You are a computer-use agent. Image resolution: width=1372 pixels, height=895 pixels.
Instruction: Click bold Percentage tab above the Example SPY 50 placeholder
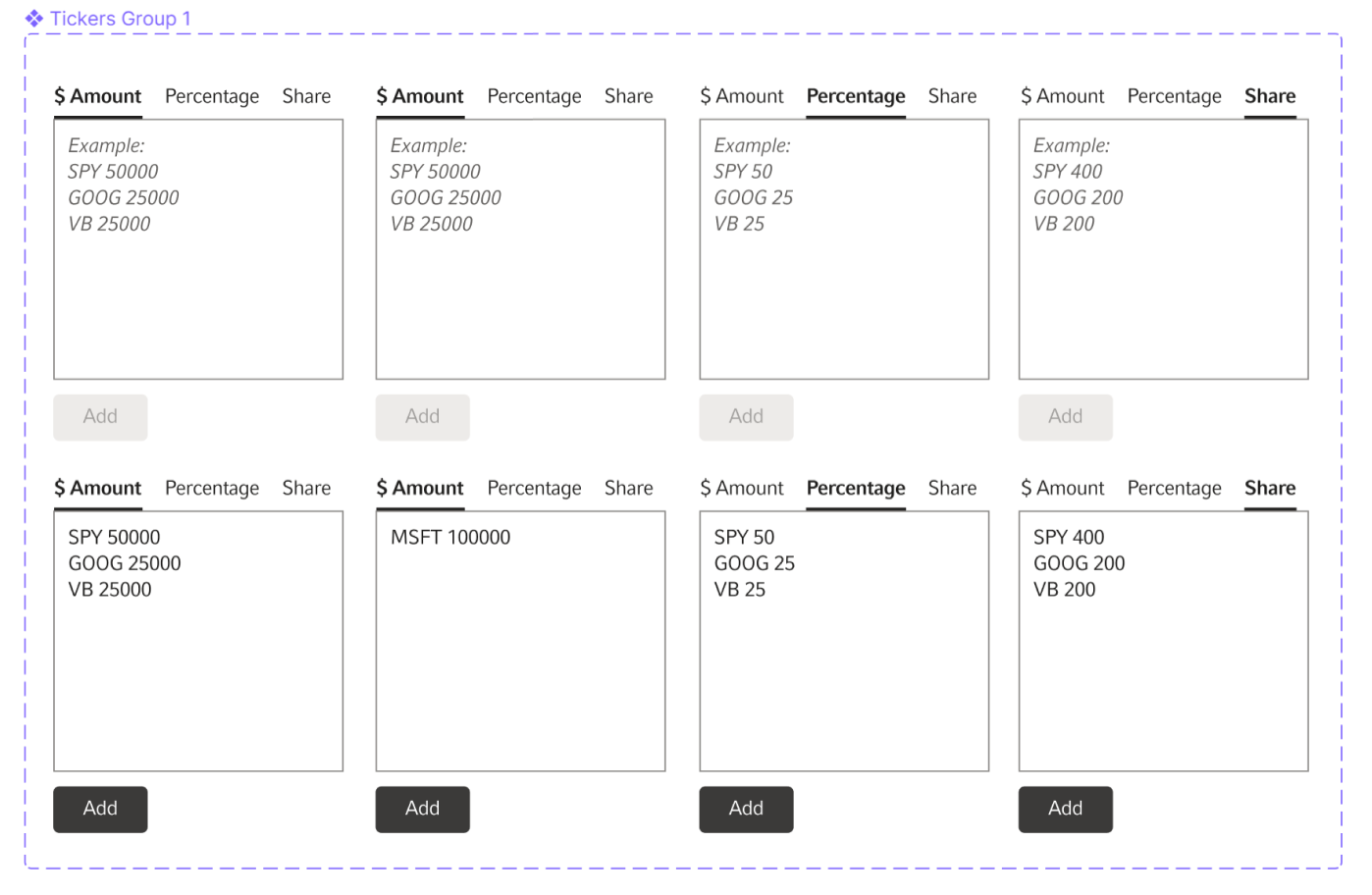point(856,96)
